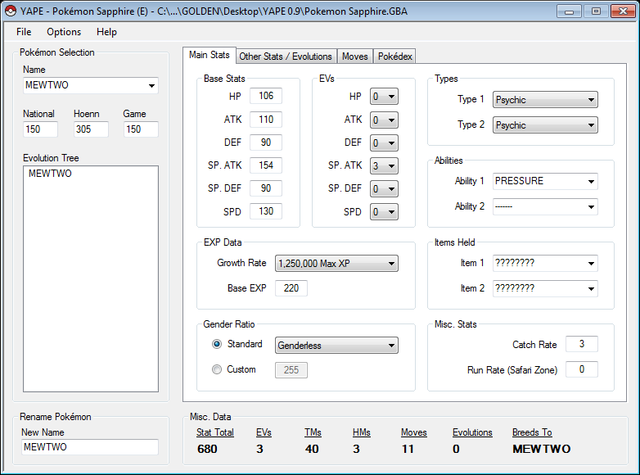
Task: Open the SP. ATK EV dropdown
Action: pyautogui.click(x=384, y=166)
